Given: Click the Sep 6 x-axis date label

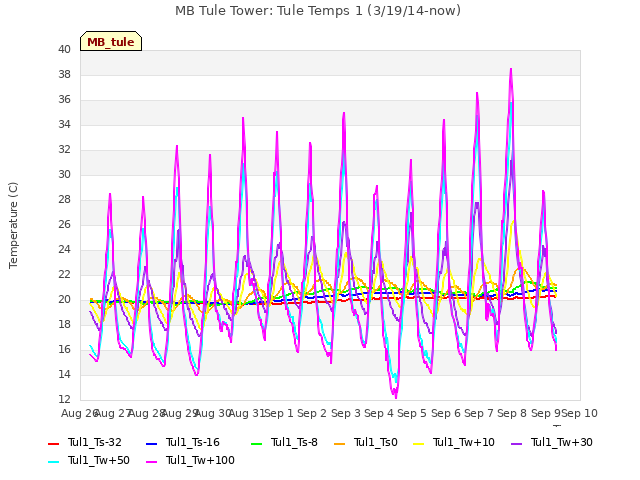Looking at the screenshot, I should [x=446, y=413].
